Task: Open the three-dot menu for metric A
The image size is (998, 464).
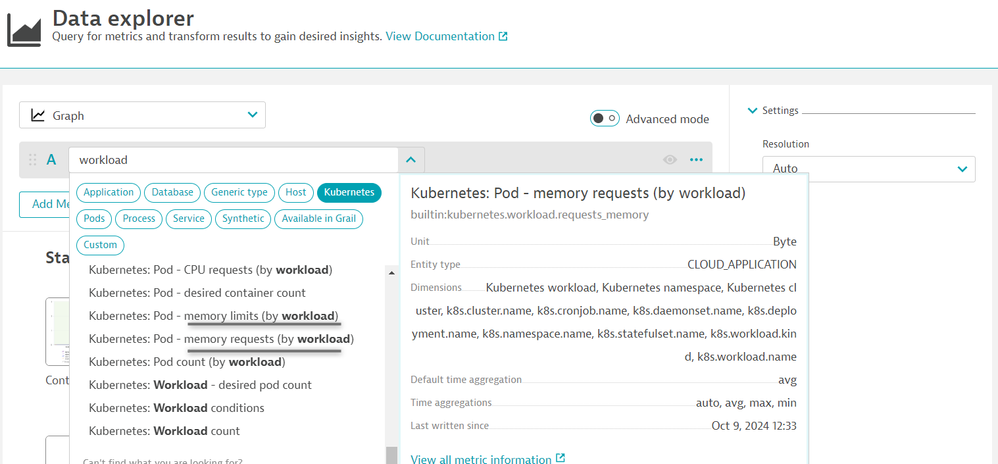Action: pos(696,160)
